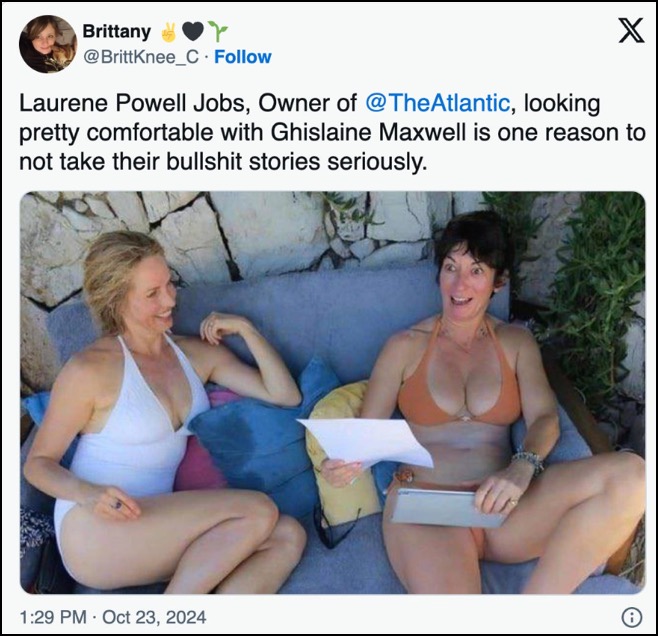Open Brittany's round profile avatar
Viewport: 658px width, 636px height.
[x=48, y=44]
